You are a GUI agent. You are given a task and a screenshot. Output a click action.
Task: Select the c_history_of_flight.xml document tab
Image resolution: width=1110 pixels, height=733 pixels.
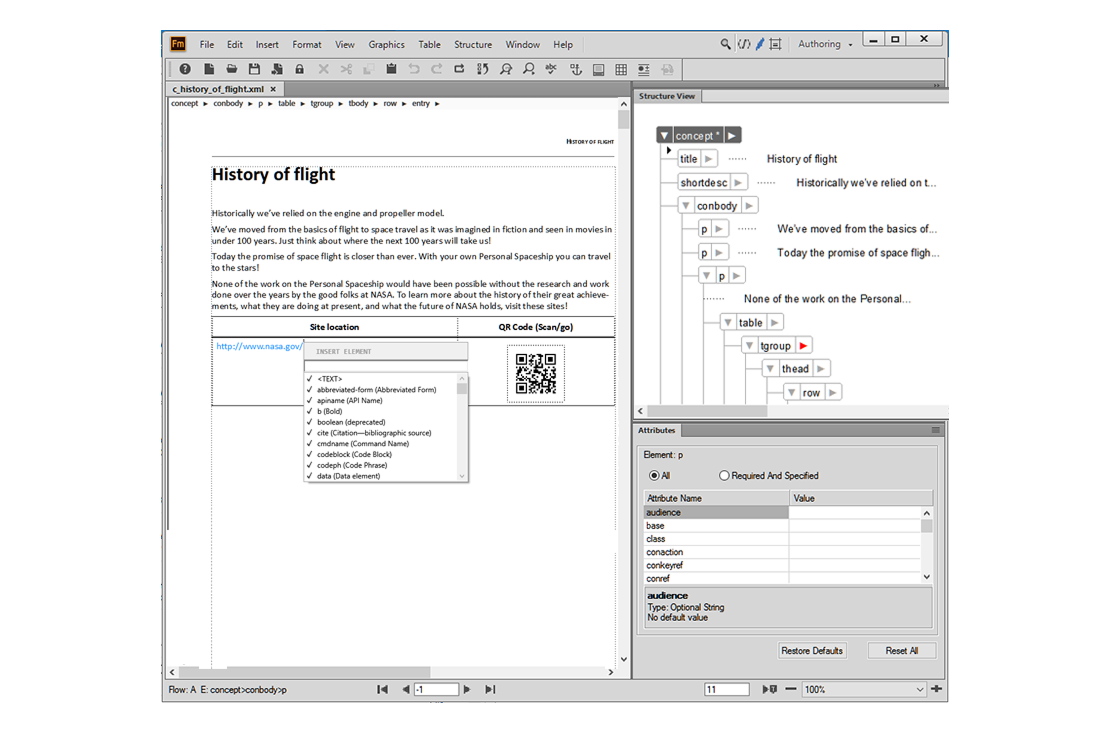[x=219, y=88]
